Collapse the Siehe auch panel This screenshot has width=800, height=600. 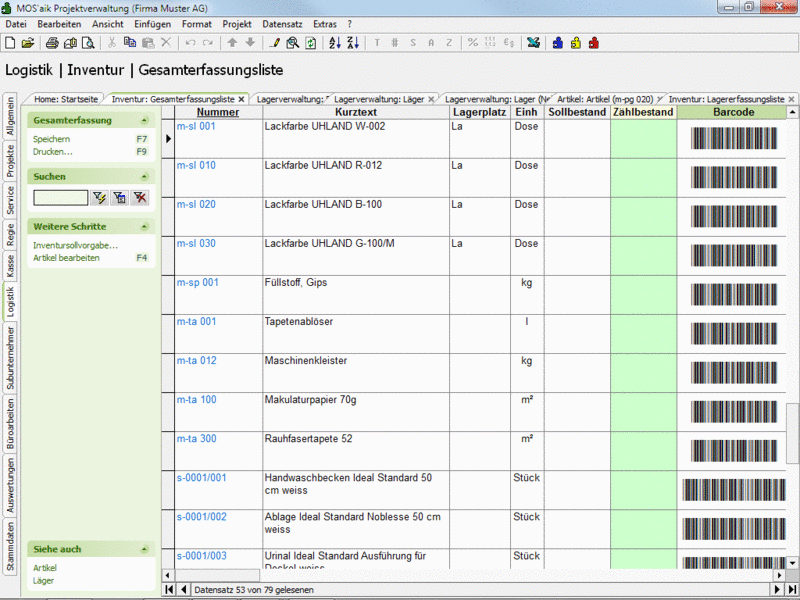144,549
